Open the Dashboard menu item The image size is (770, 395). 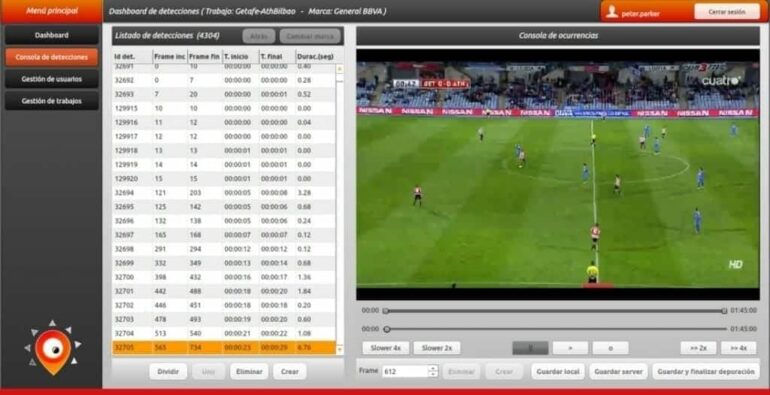[52, 35]
